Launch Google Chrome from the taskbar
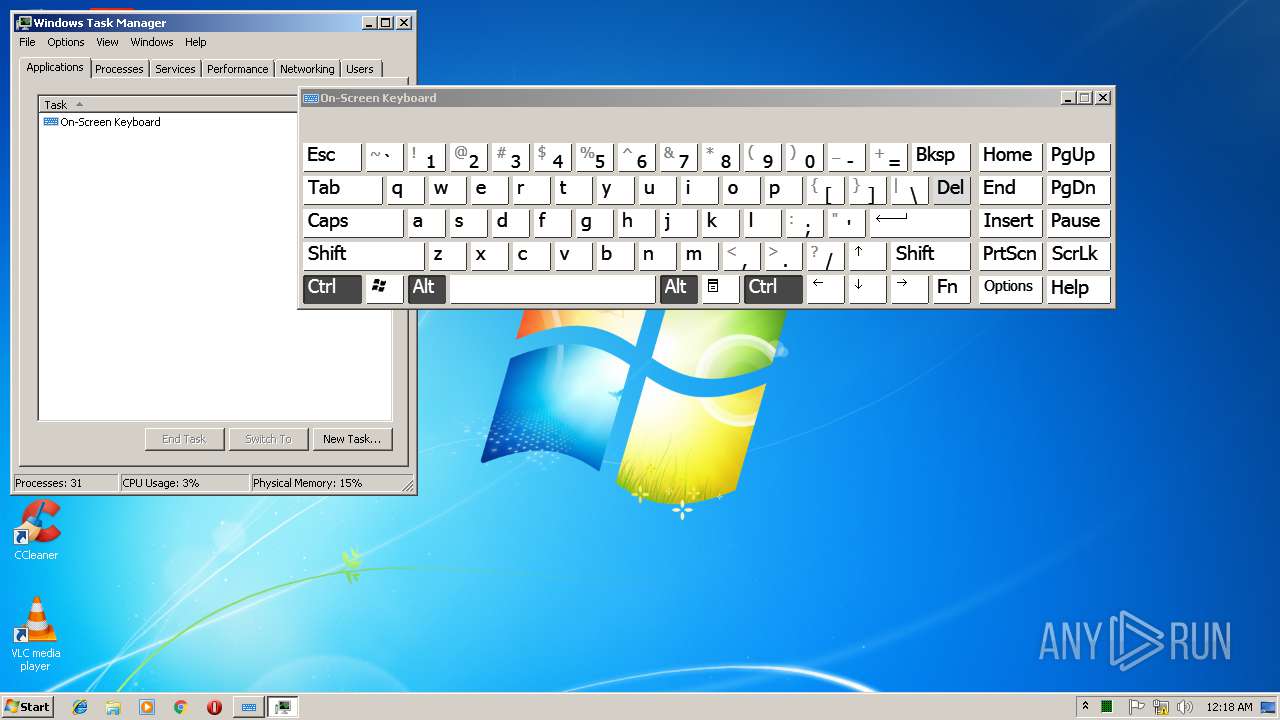Viewport: 1280px width, 720px height. tap(180, 707)
